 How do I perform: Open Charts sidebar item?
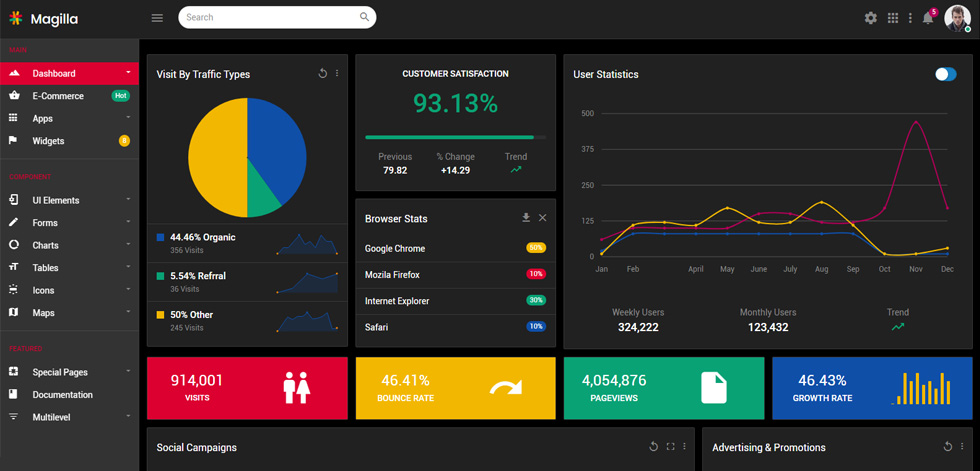point(69,245)
